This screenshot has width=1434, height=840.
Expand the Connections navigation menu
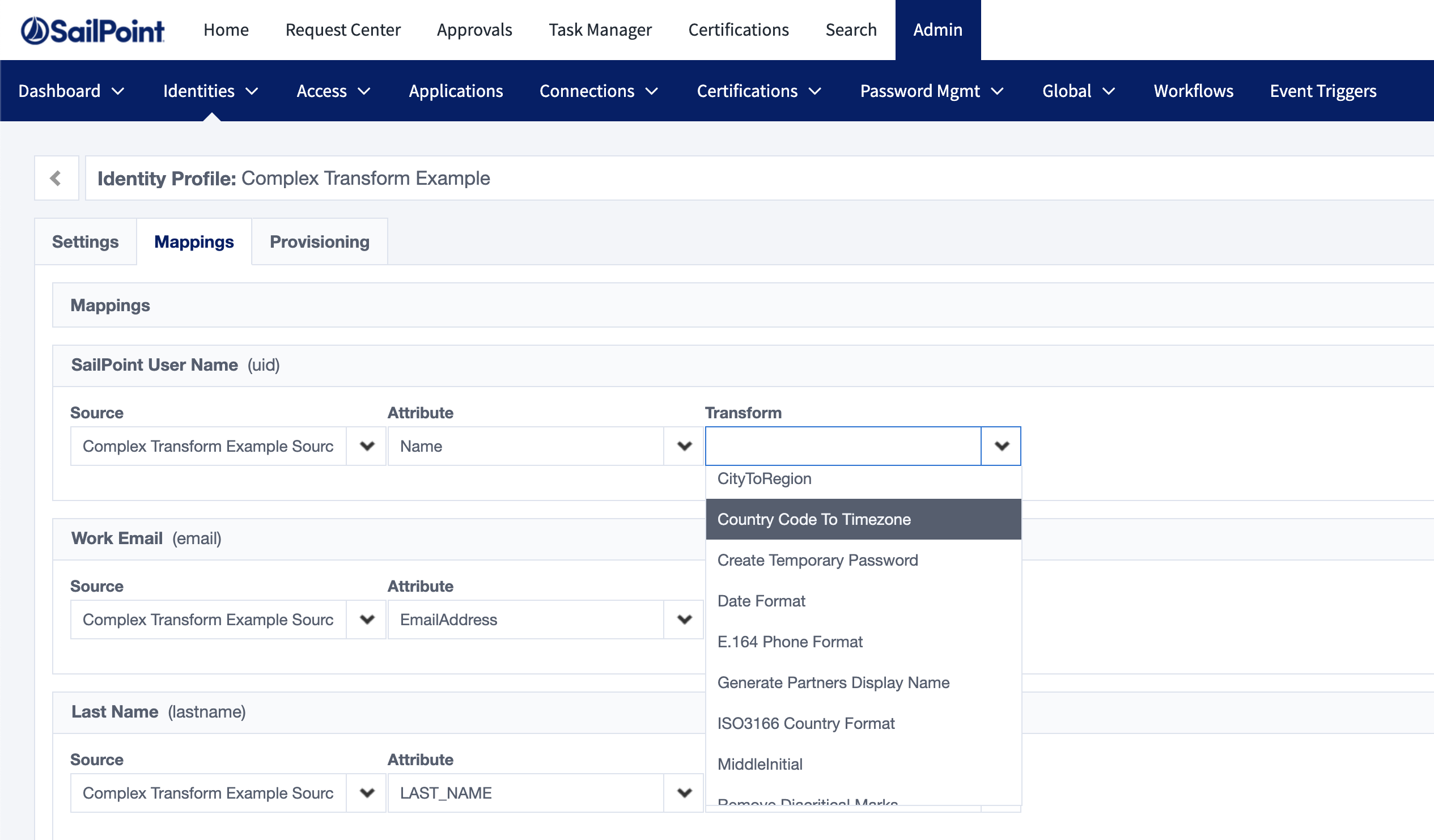(x=599, y=91)
